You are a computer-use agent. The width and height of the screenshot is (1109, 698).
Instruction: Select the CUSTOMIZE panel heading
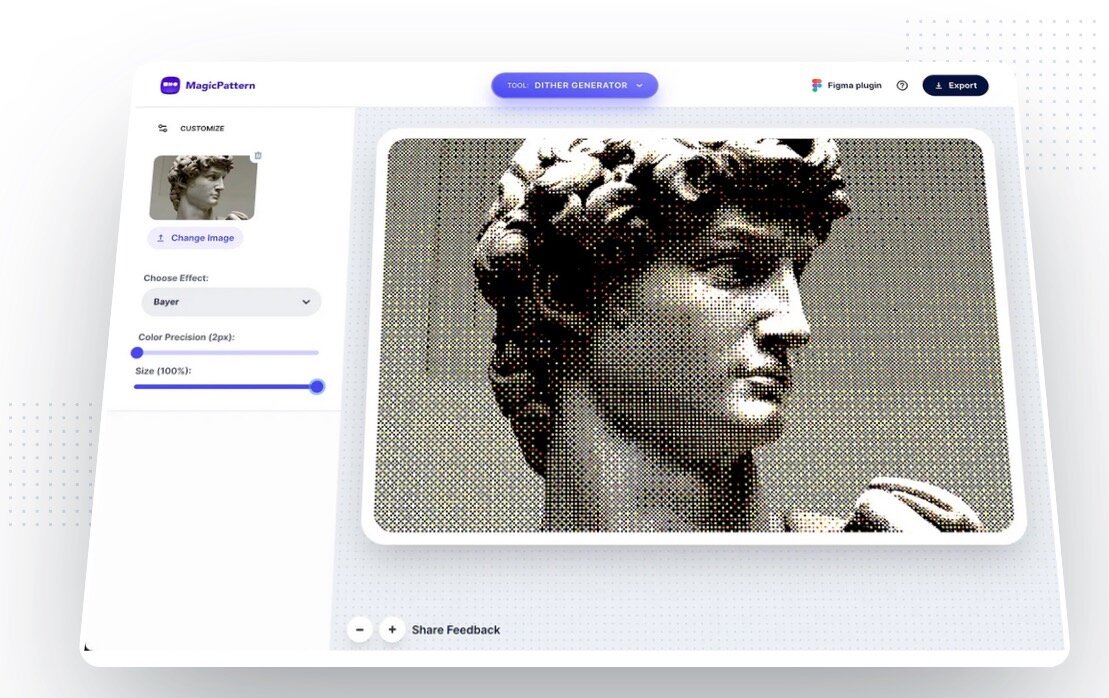(202, 129)
